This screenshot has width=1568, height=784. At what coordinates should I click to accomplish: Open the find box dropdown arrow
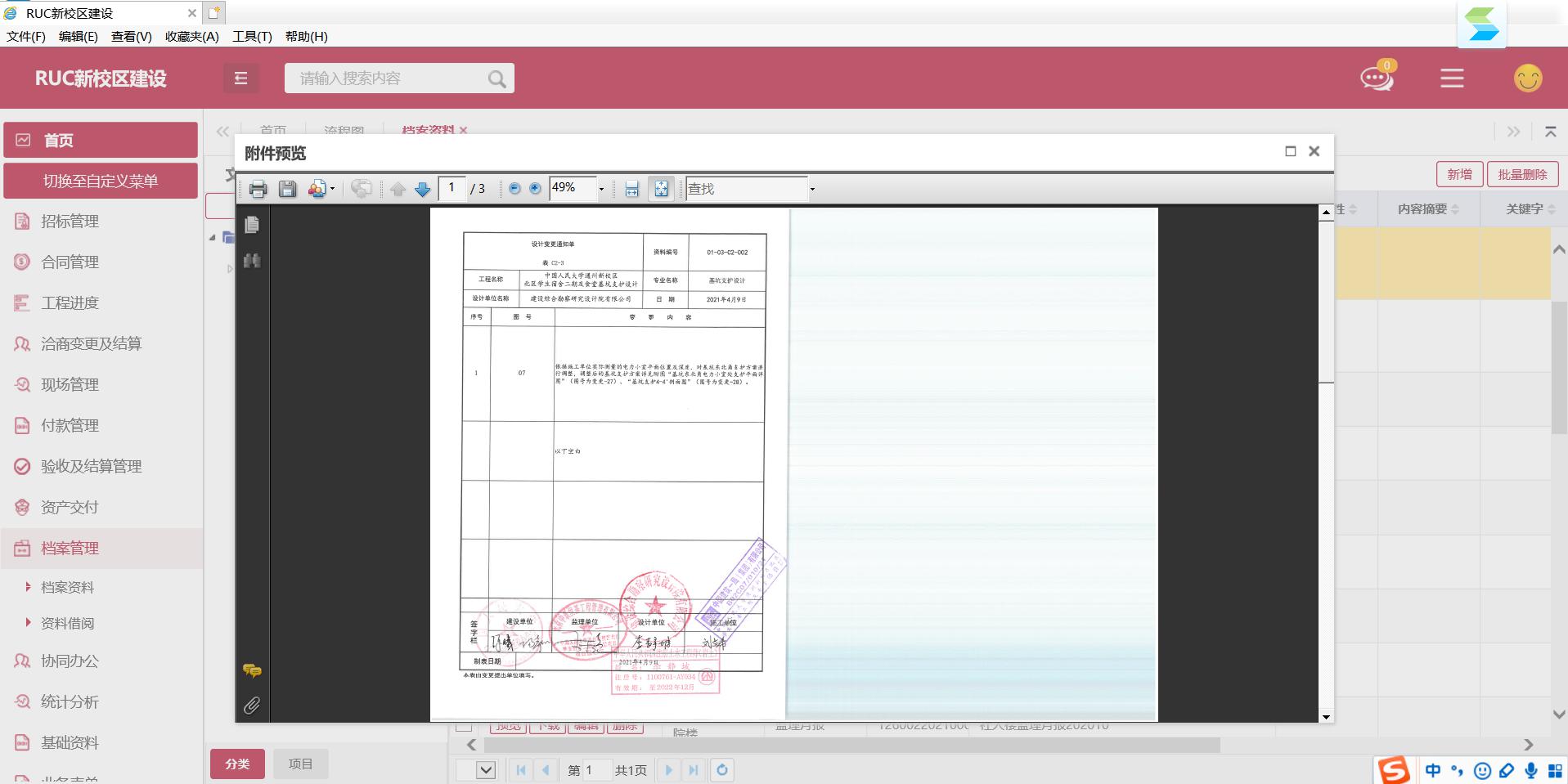tap(812, 189)
